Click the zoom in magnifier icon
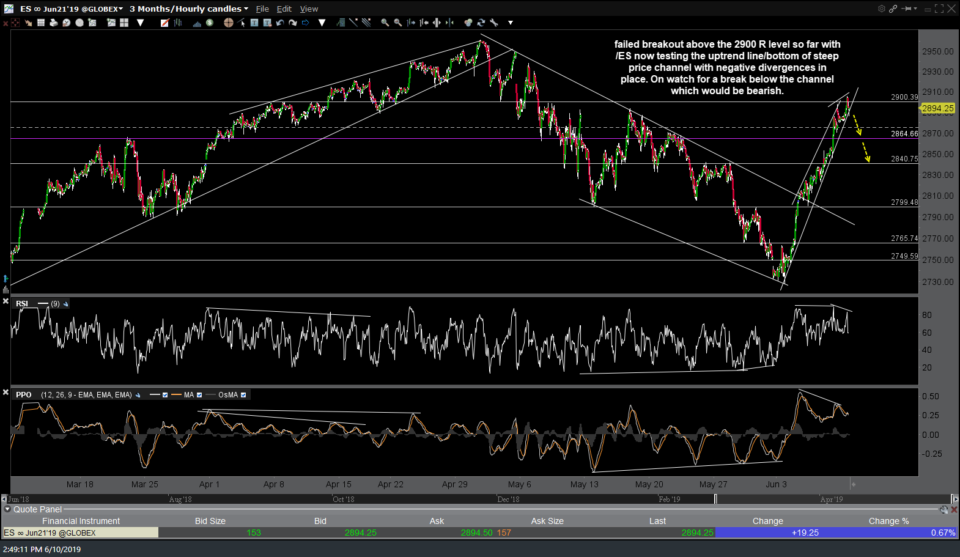This screenshot has height=557, width=960. tap(385, 23)
